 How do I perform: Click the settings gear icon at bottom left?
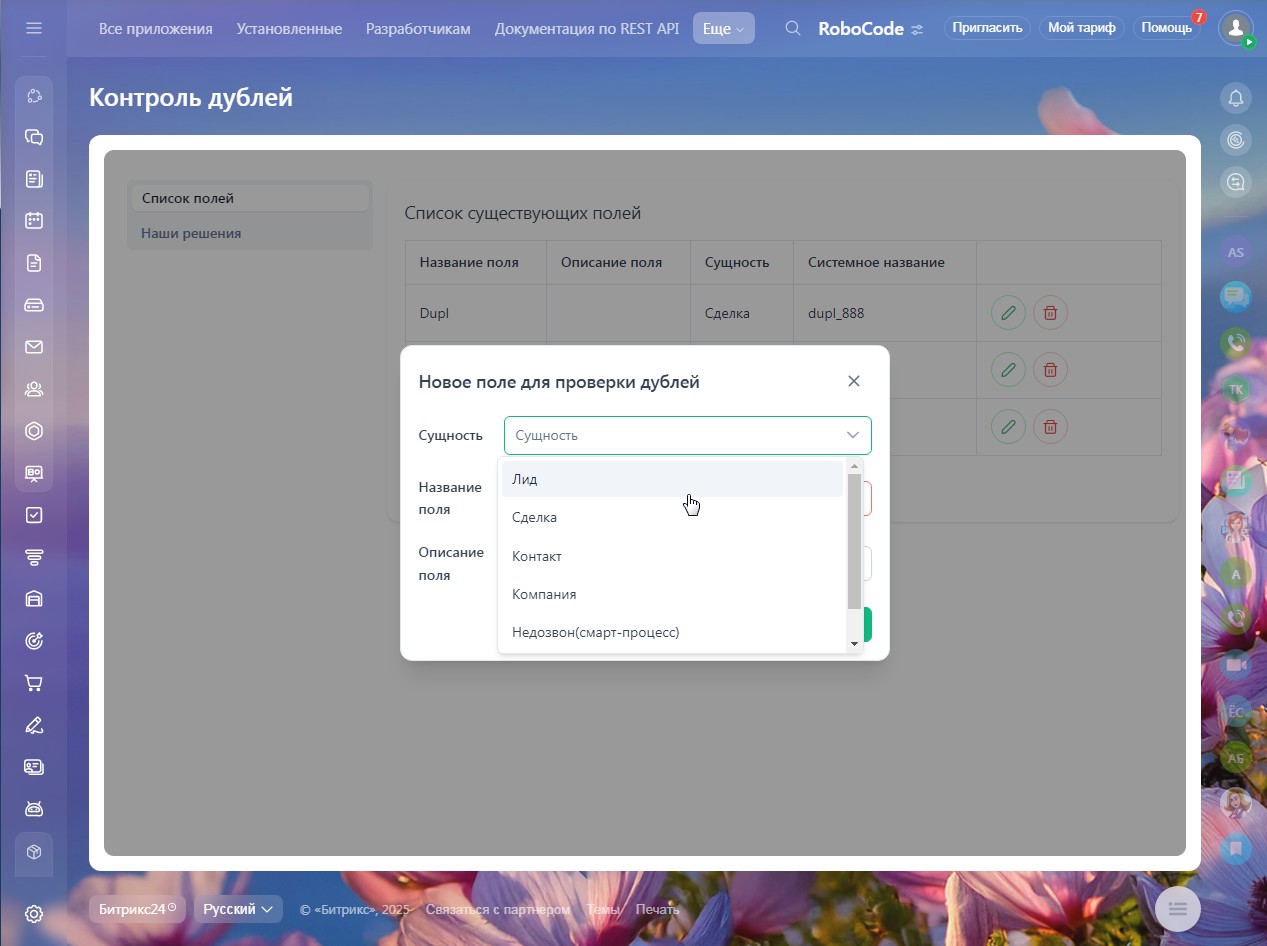coord(34,914)
